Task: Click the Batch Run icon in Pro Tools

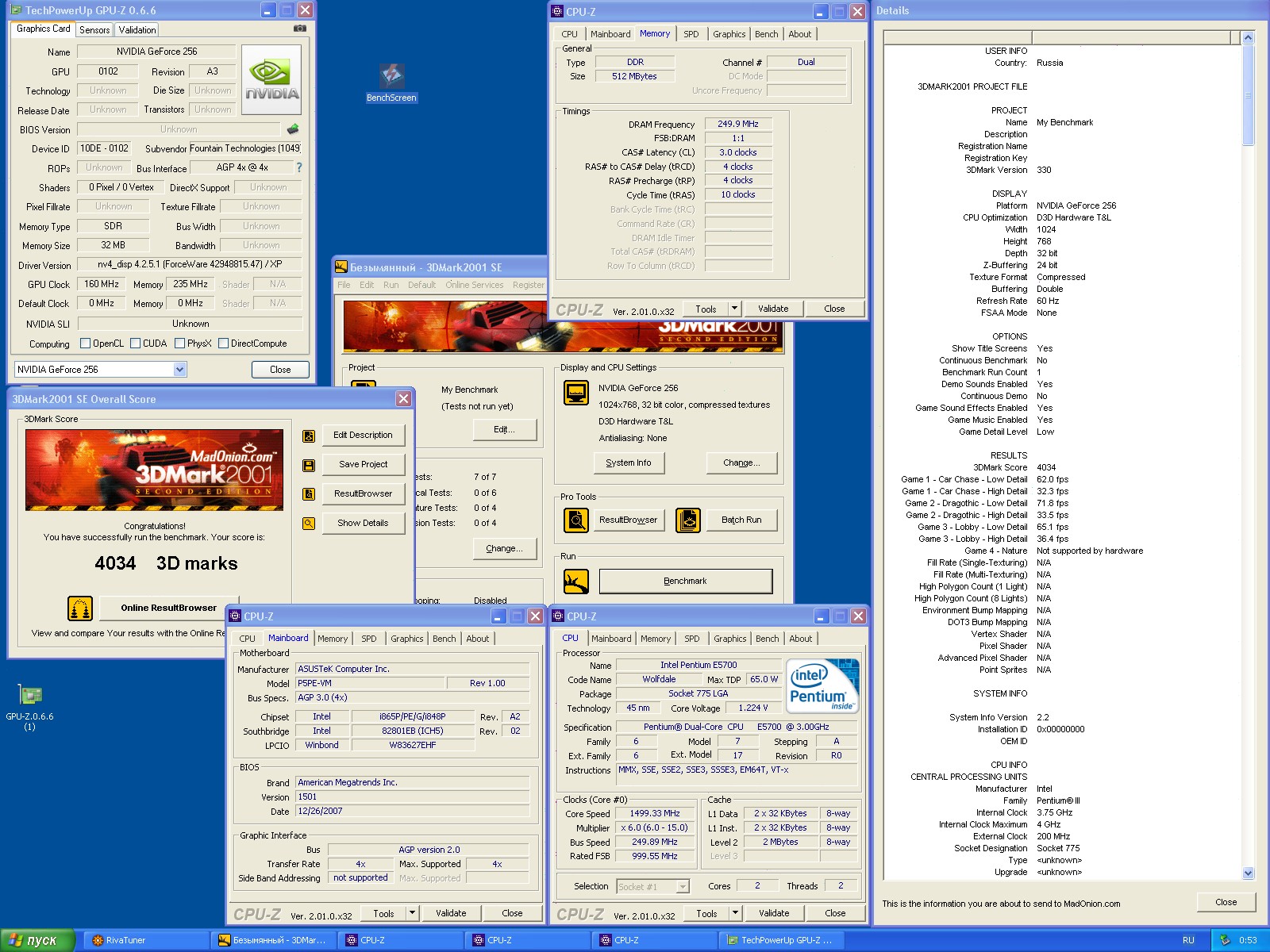Action: point(688,520)
